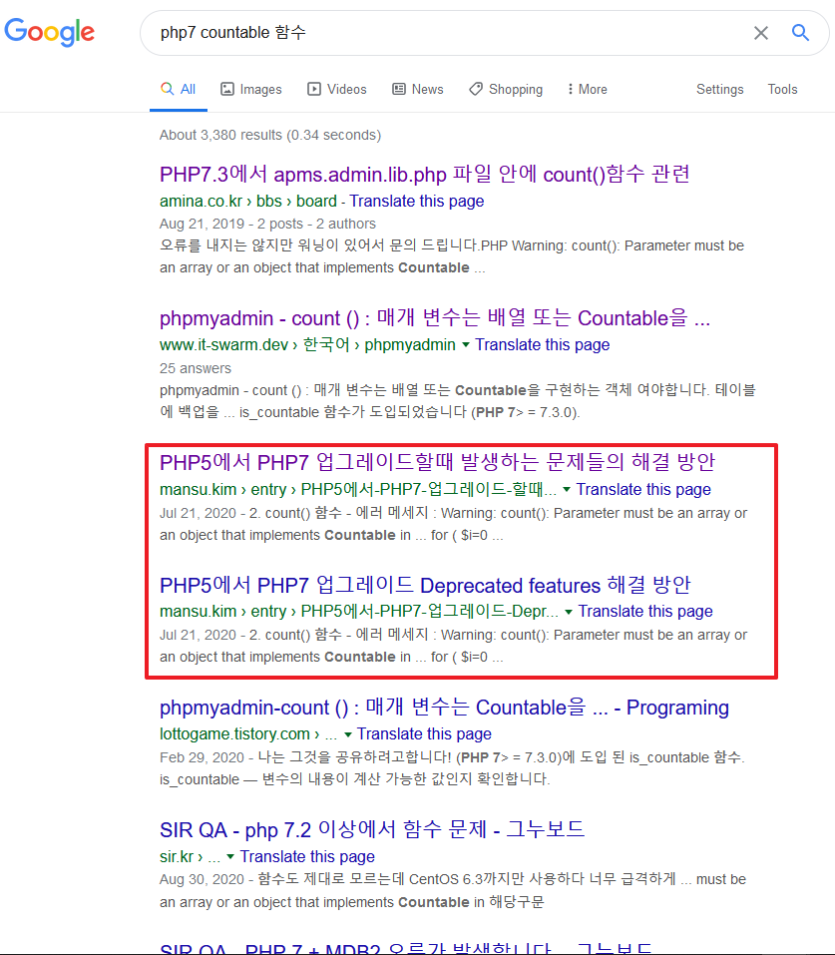Expand it-swarm.dev result dropdown arrow

tap(466, 345)
